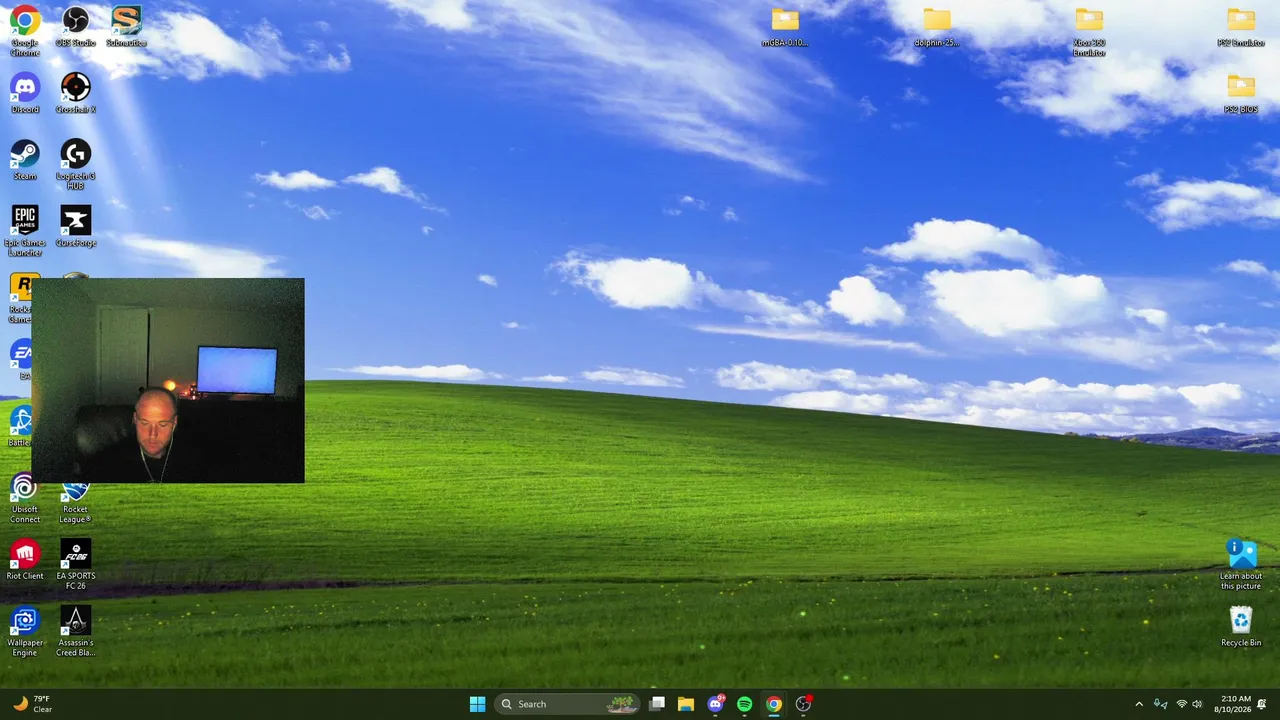
Task: Select the mGBA folder on the desktop
Action: click(x=785, y=27)
